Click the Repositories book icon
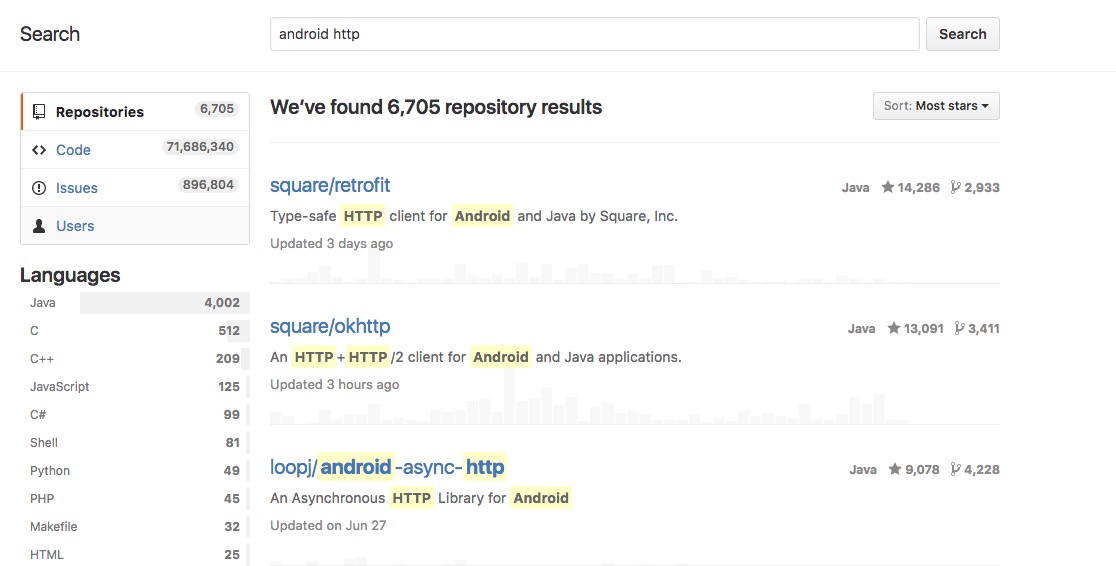 (x=39, y=112)
